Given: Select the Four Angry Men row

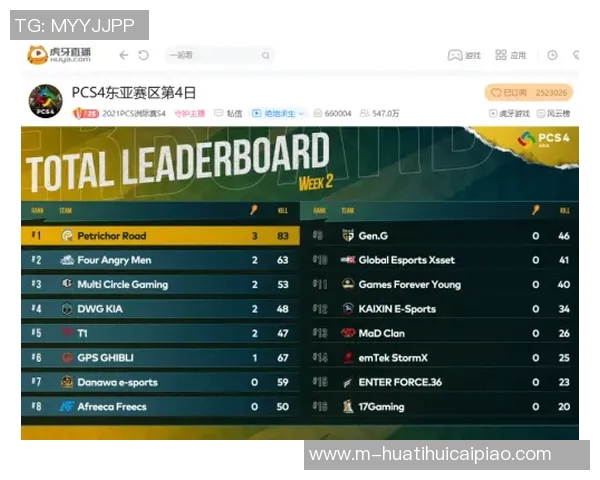Looking at the screenshot, I should pyautogui.click(x=160, y=260).
